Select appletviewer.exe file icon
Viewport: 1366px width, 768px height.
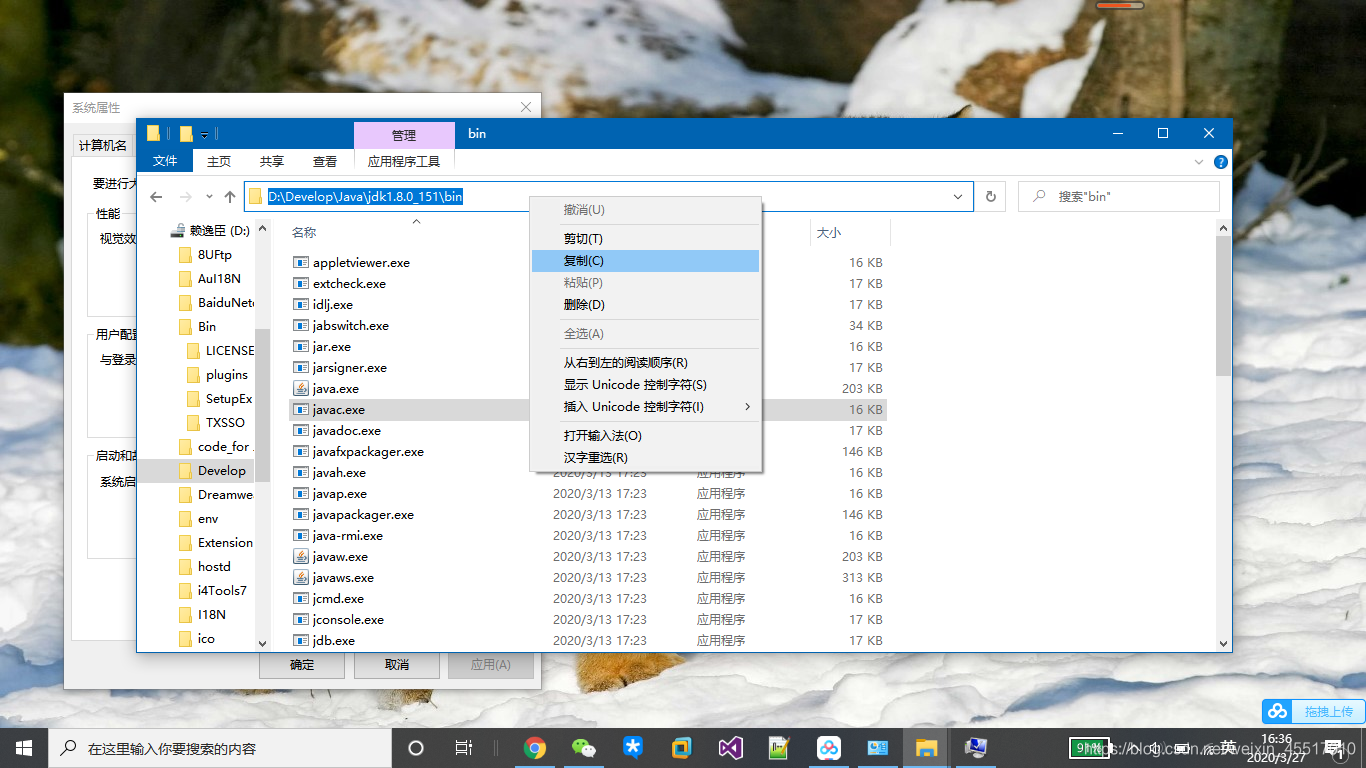coord(301,262)
